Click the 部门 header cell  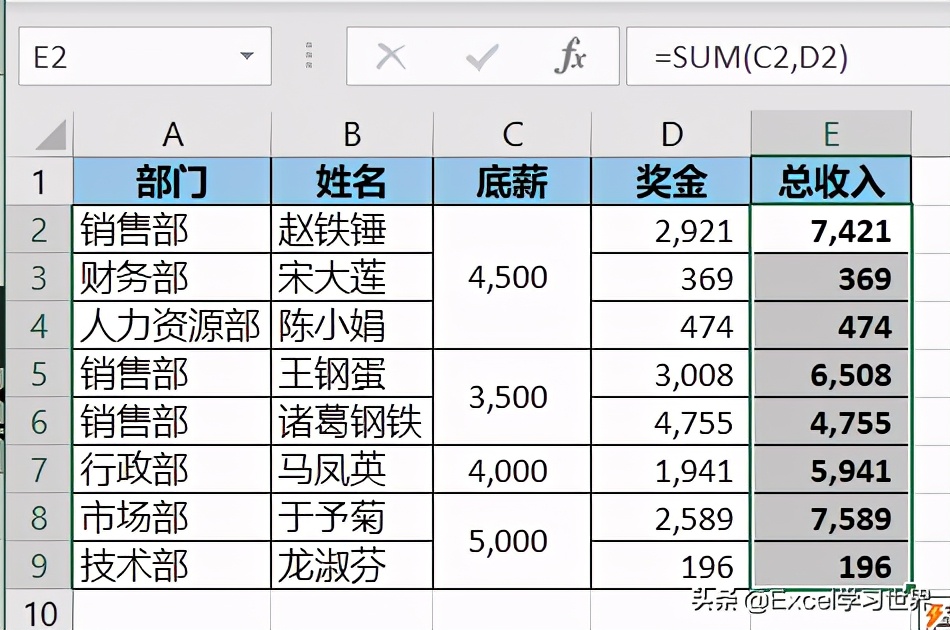click(172, 181)
